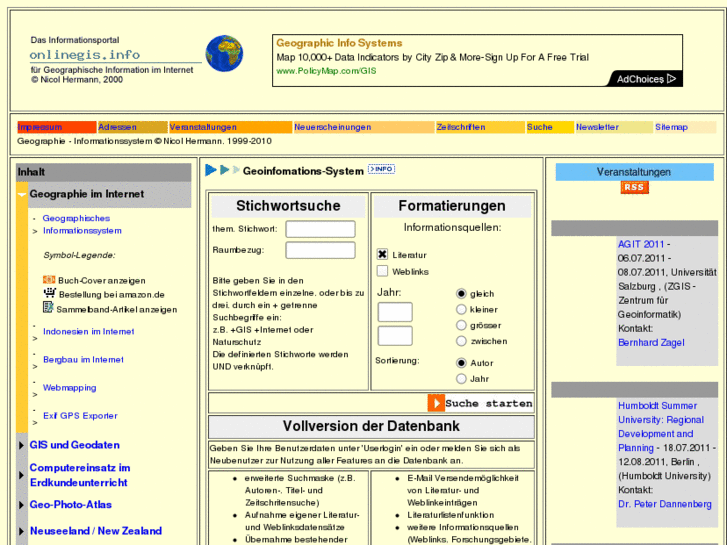The image size is (727, 545).
Task: Expand the Neuseeland / New Zealand arrow
Action: click(21, 531)
